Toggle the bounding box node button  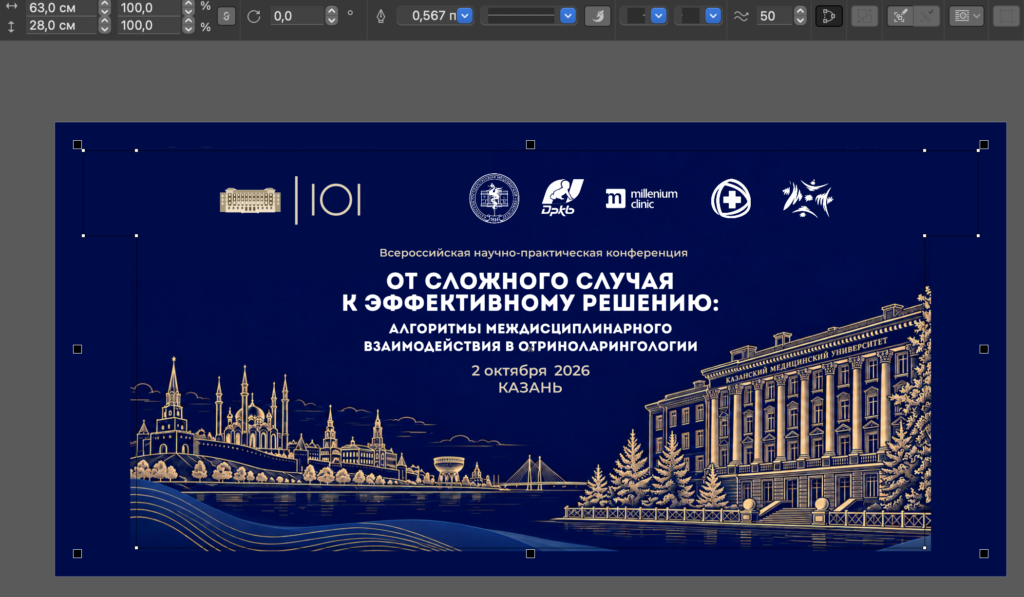pos(829,16)
